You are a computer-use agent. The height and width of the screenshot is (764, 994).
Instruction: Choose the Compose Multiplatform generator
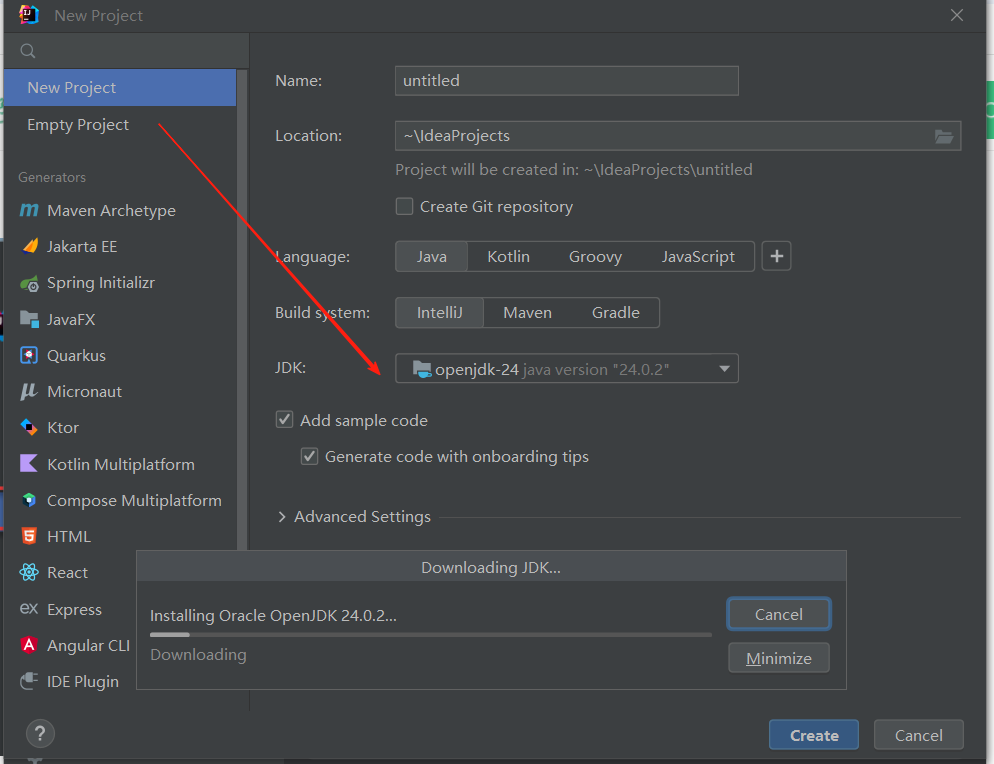120,500
